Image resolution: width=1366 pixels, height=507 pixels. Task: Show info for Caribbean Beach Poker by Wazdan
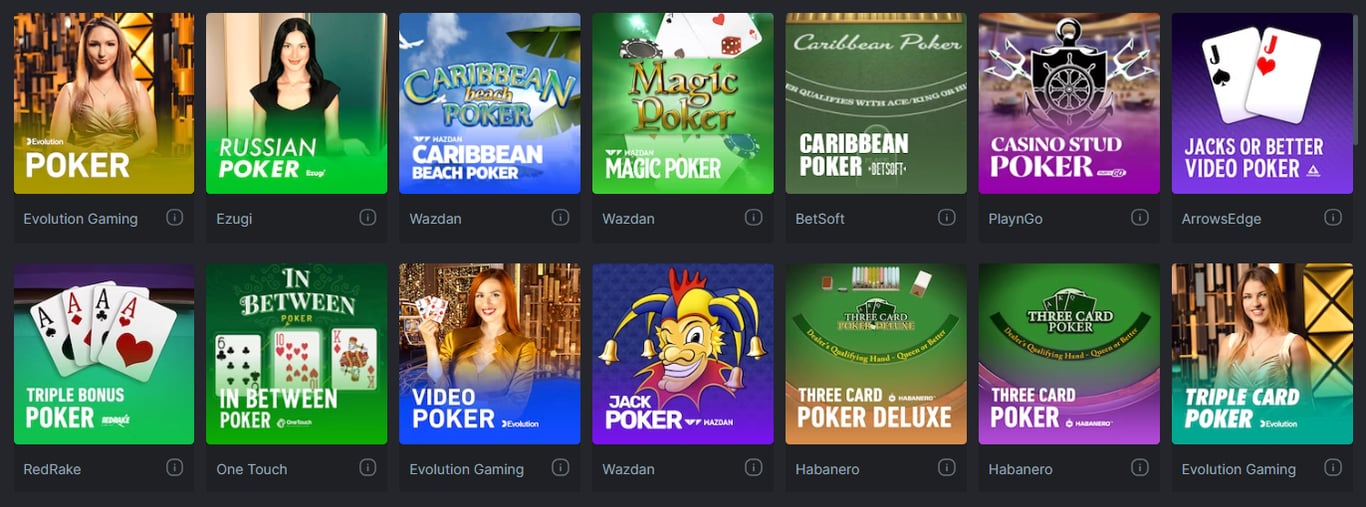561,217
